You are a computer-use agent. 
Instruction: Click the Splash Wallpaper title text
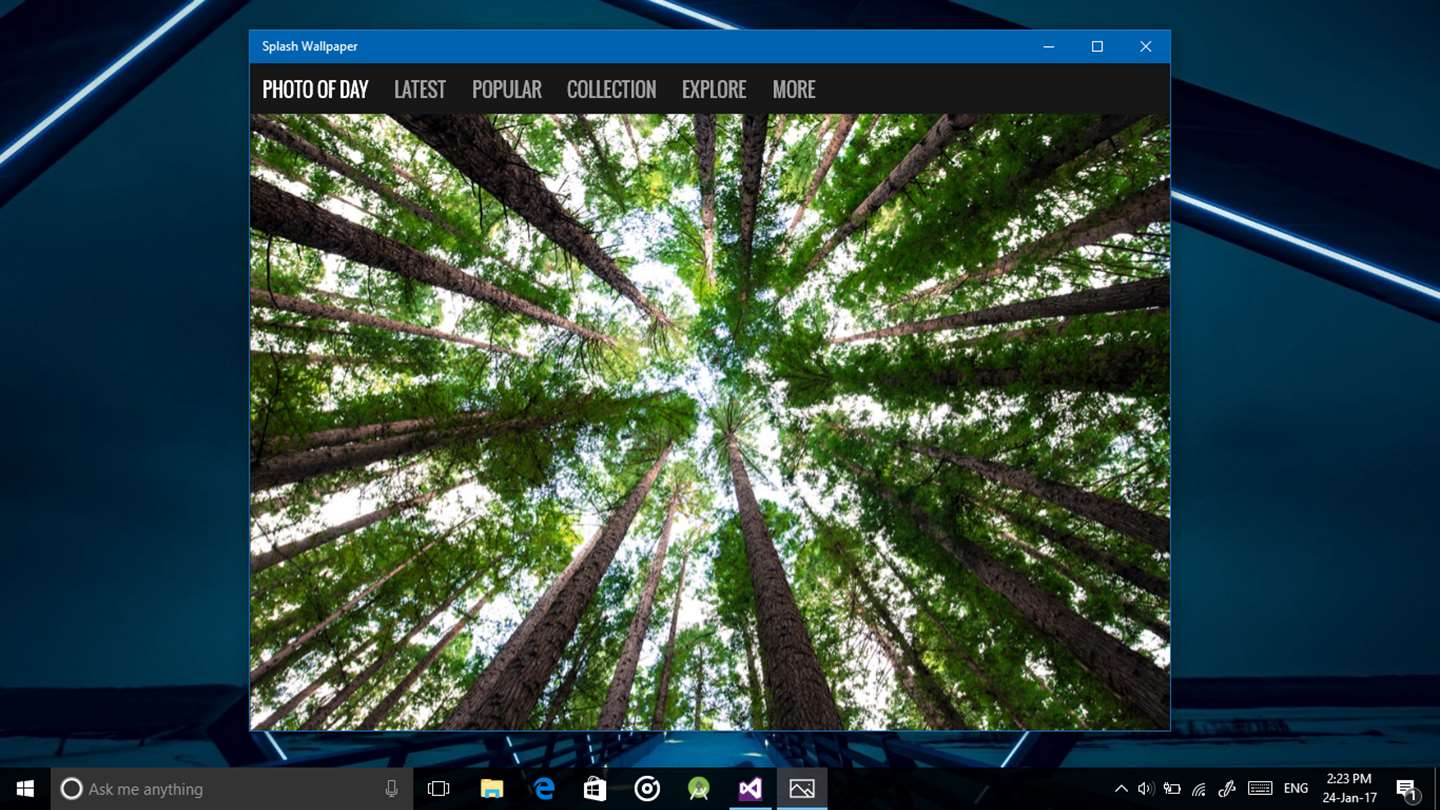[310, 46]
